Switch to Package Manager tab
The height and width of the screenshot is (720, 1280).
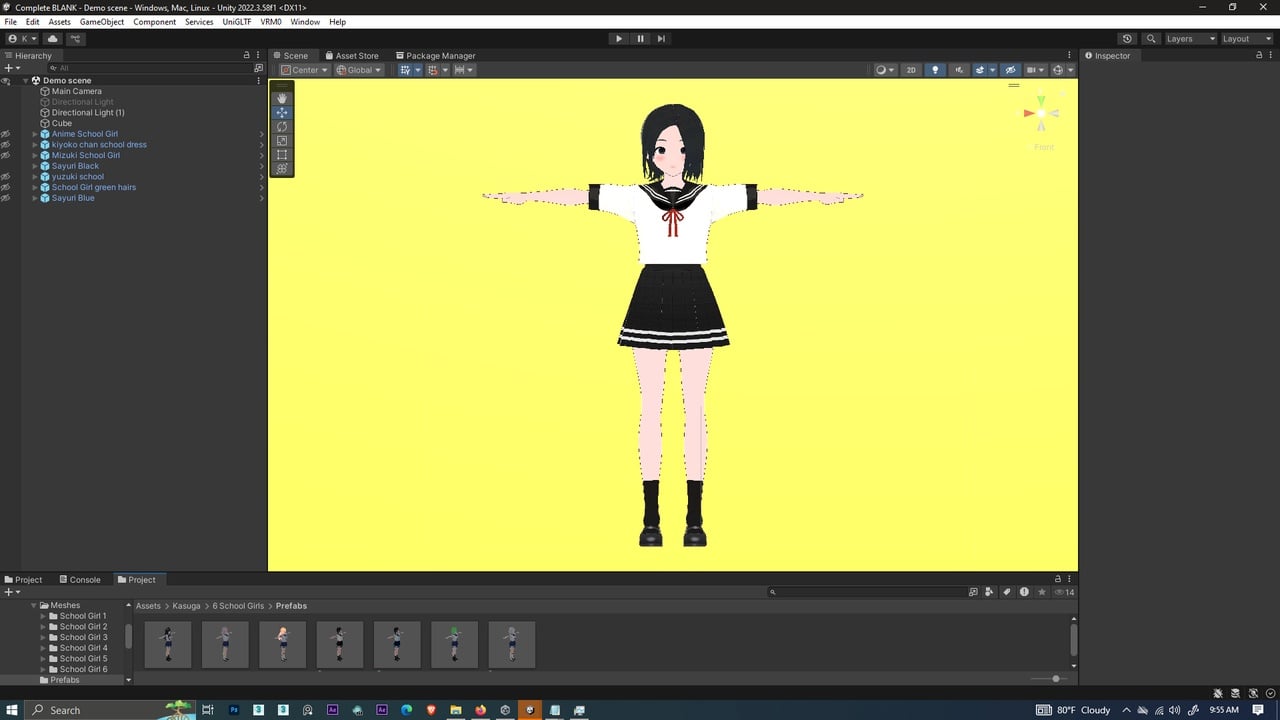(x=435, y=56)
